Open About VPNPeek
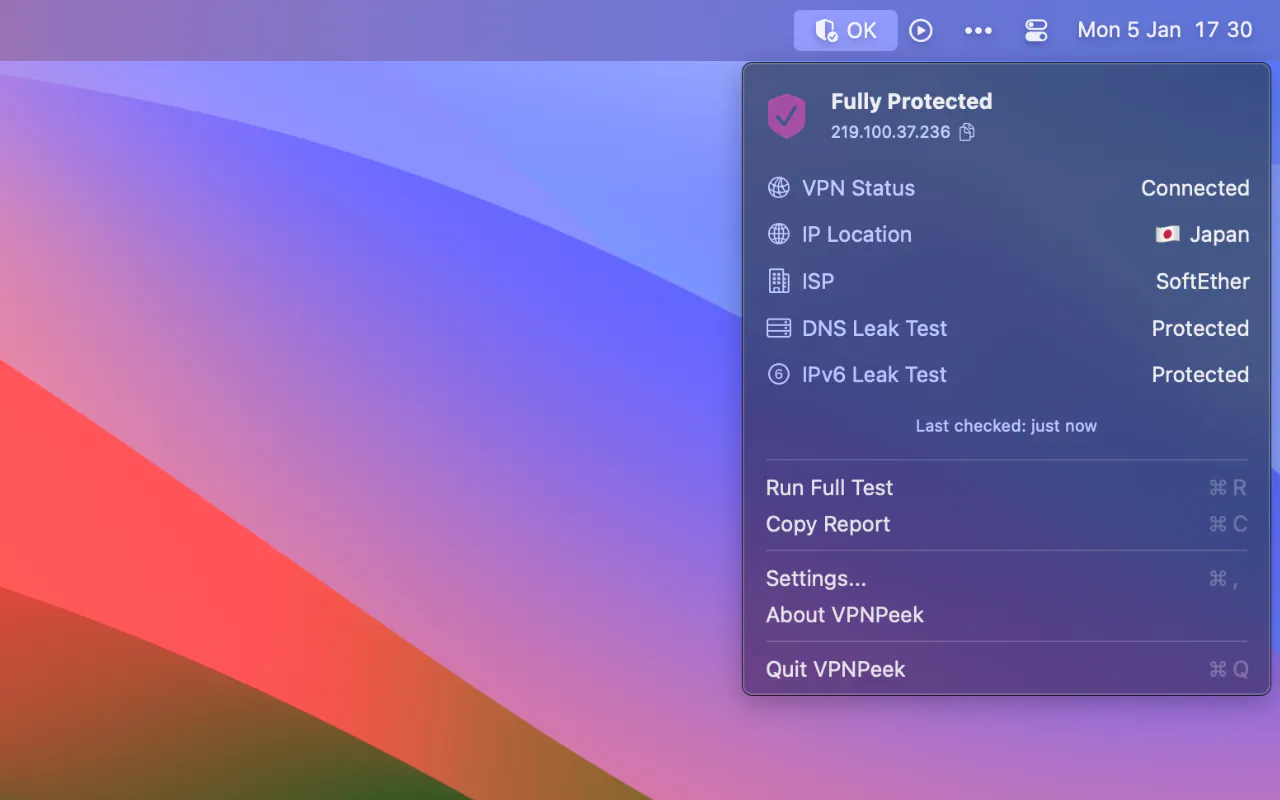 pos(845,614)
